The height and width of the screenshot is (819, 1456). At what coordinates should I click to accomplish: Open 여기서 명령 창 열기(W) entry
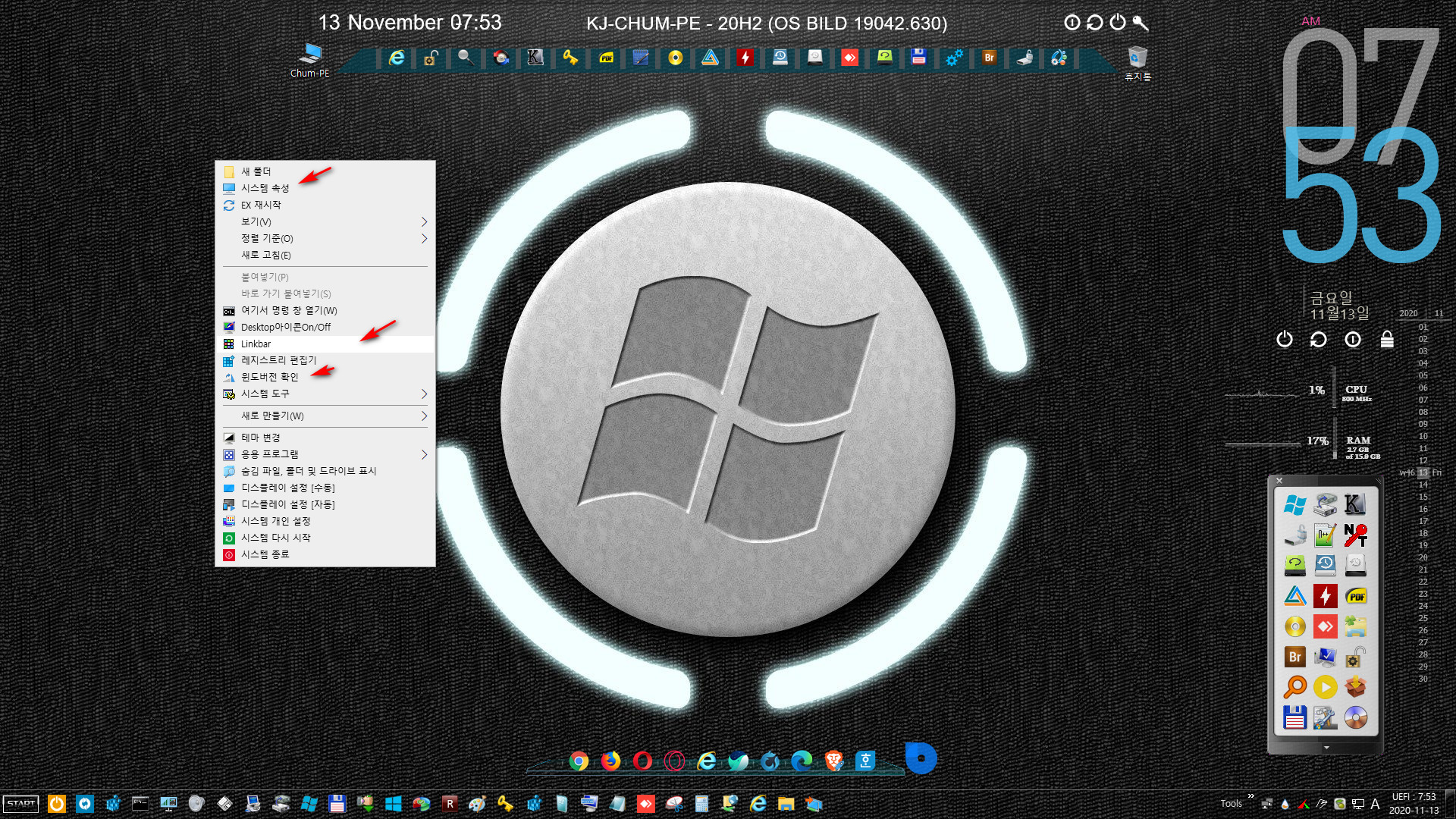point(325,310)
